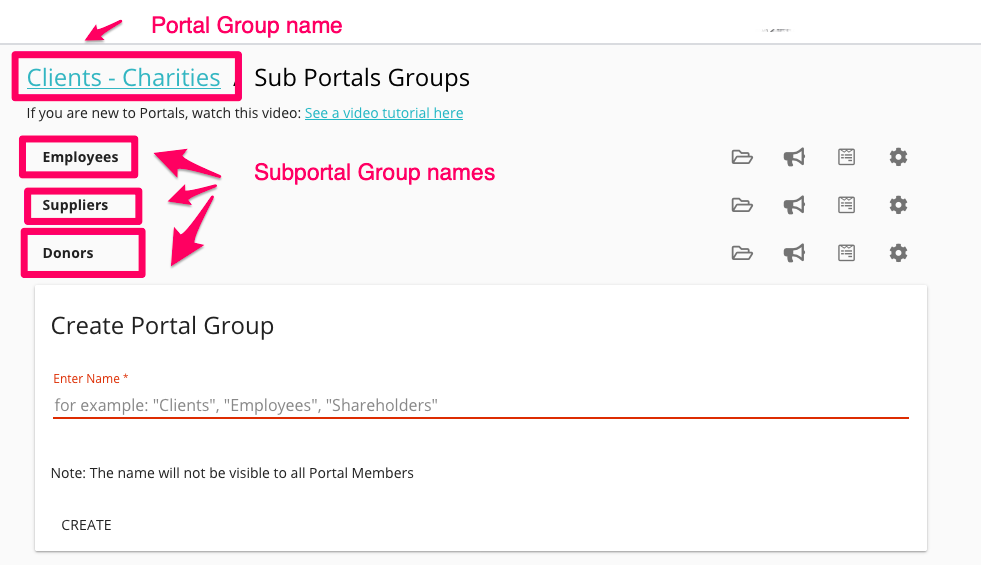Go to Clients - Charities portal group
The image size is (981, 565).
click(x=124, y=77)
